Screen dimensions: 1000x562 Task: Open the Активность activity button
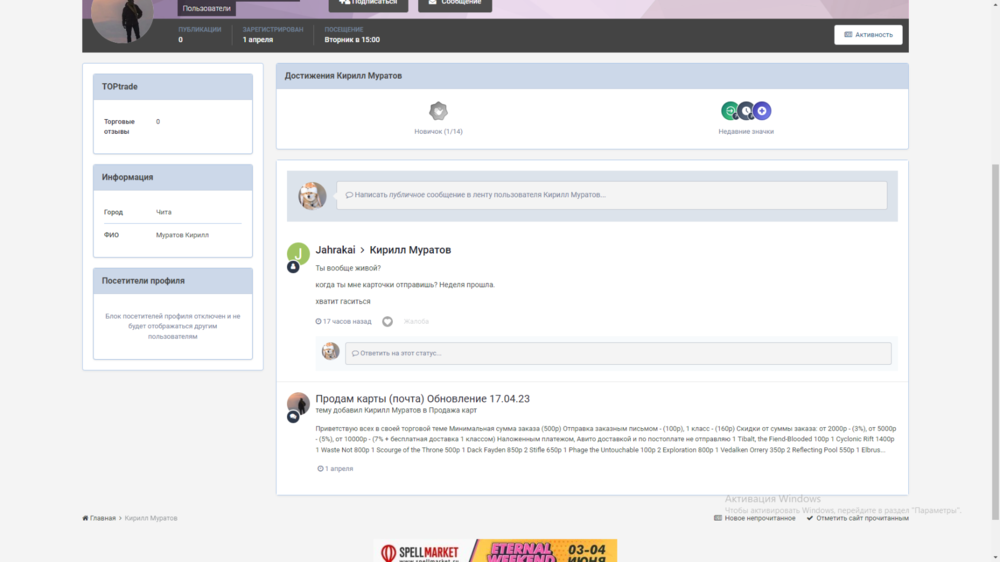tap(868, 34)
